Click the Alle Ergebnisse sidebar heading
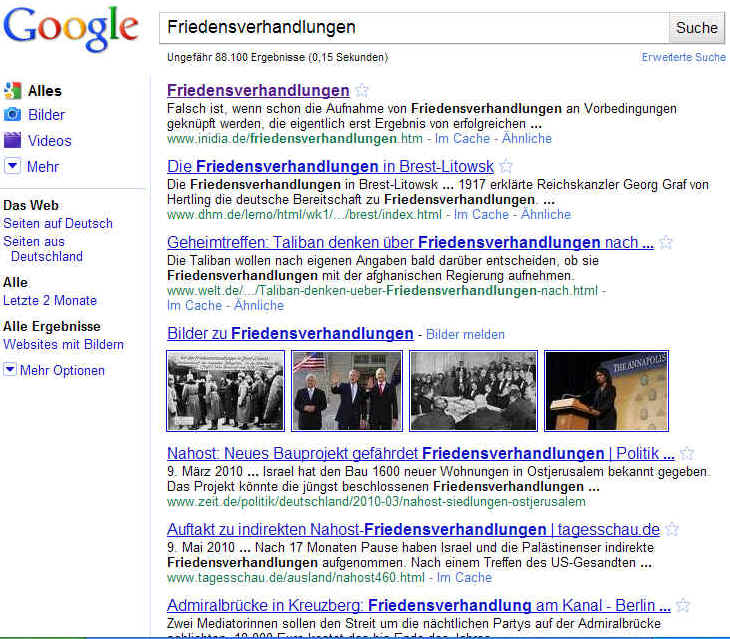The width and height of the screenshot is (730, 639). click(x=52, y=326)
